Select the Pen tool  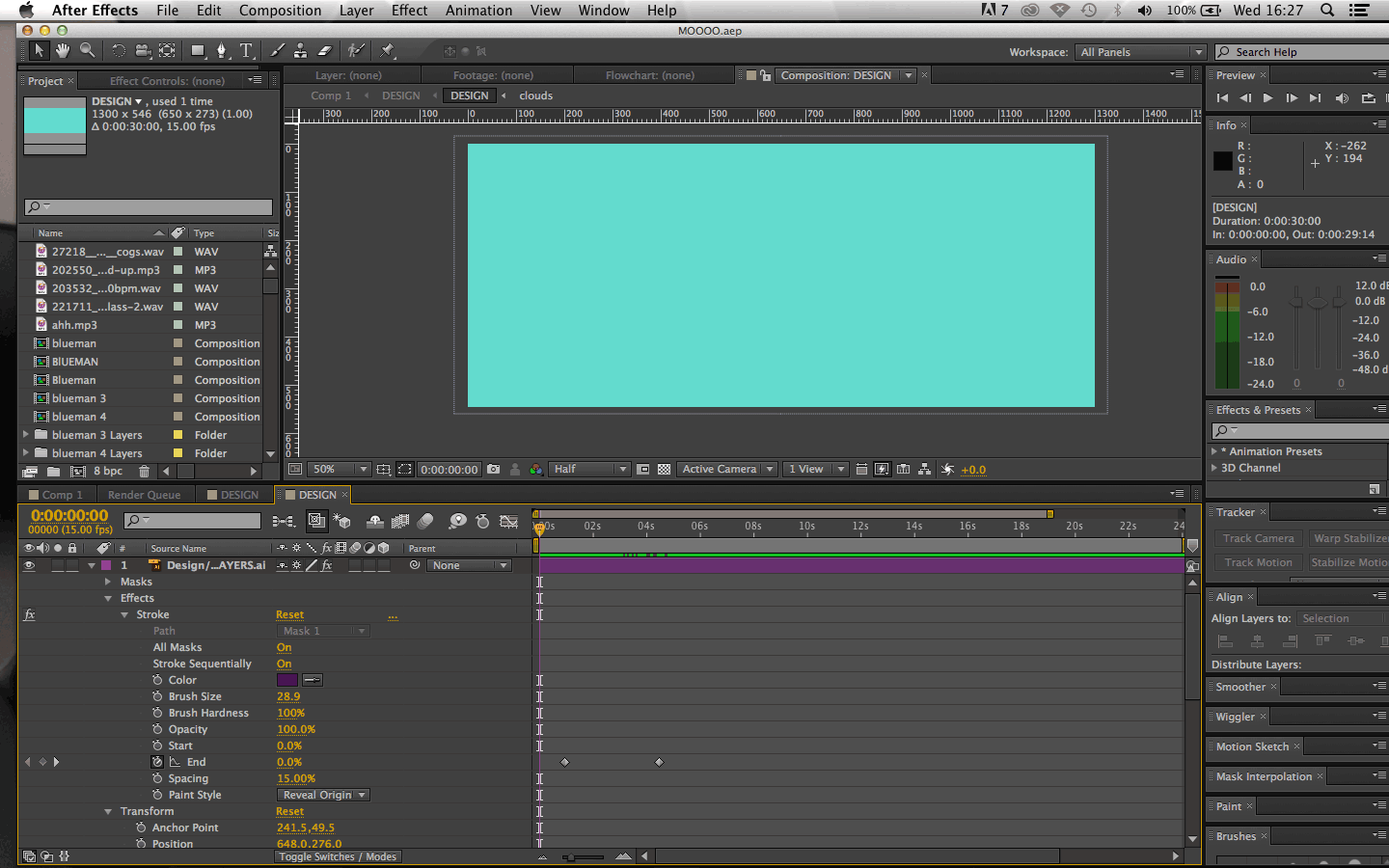point(222,50)
